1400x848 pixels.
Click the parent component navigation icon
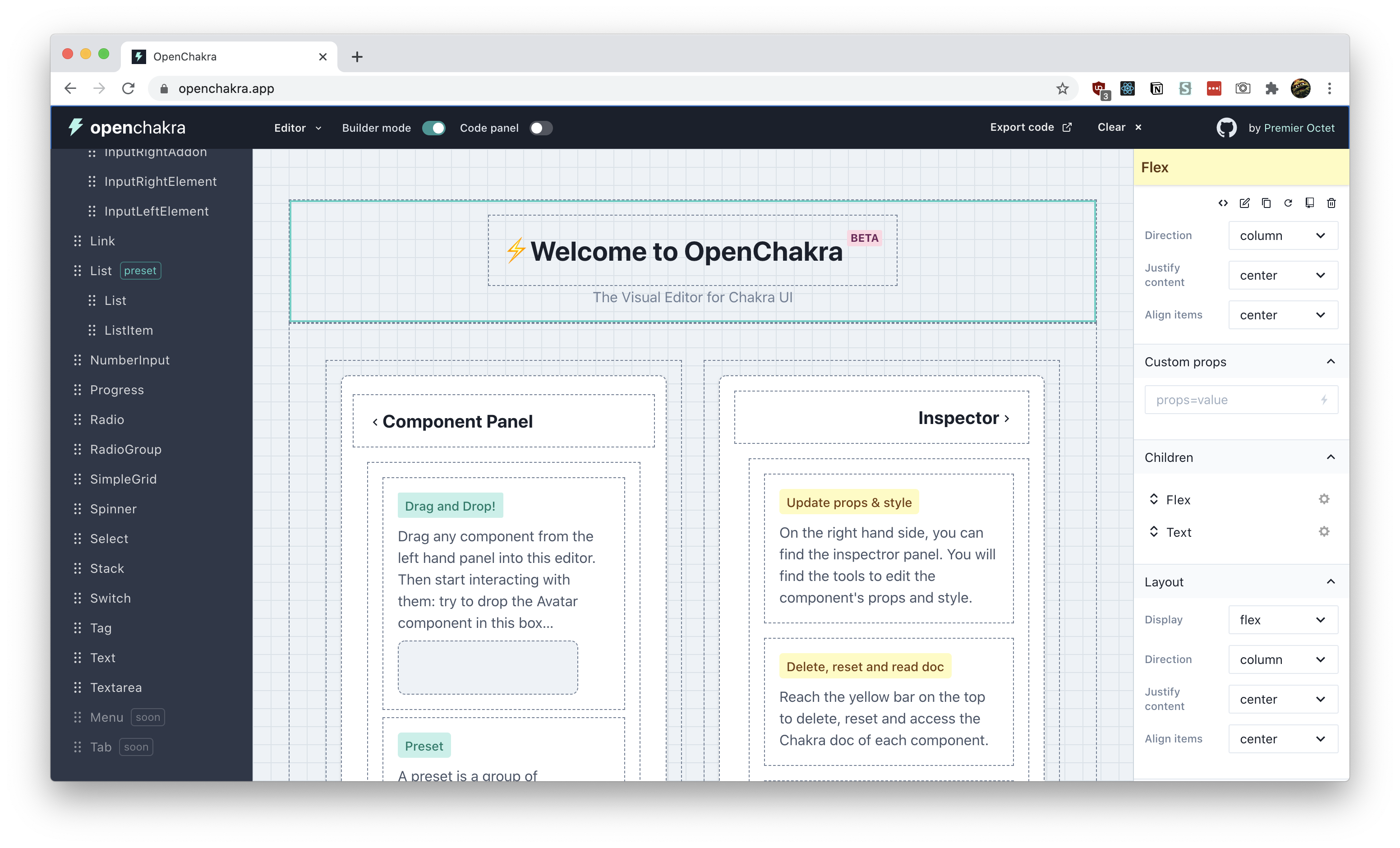[1221, 203]
